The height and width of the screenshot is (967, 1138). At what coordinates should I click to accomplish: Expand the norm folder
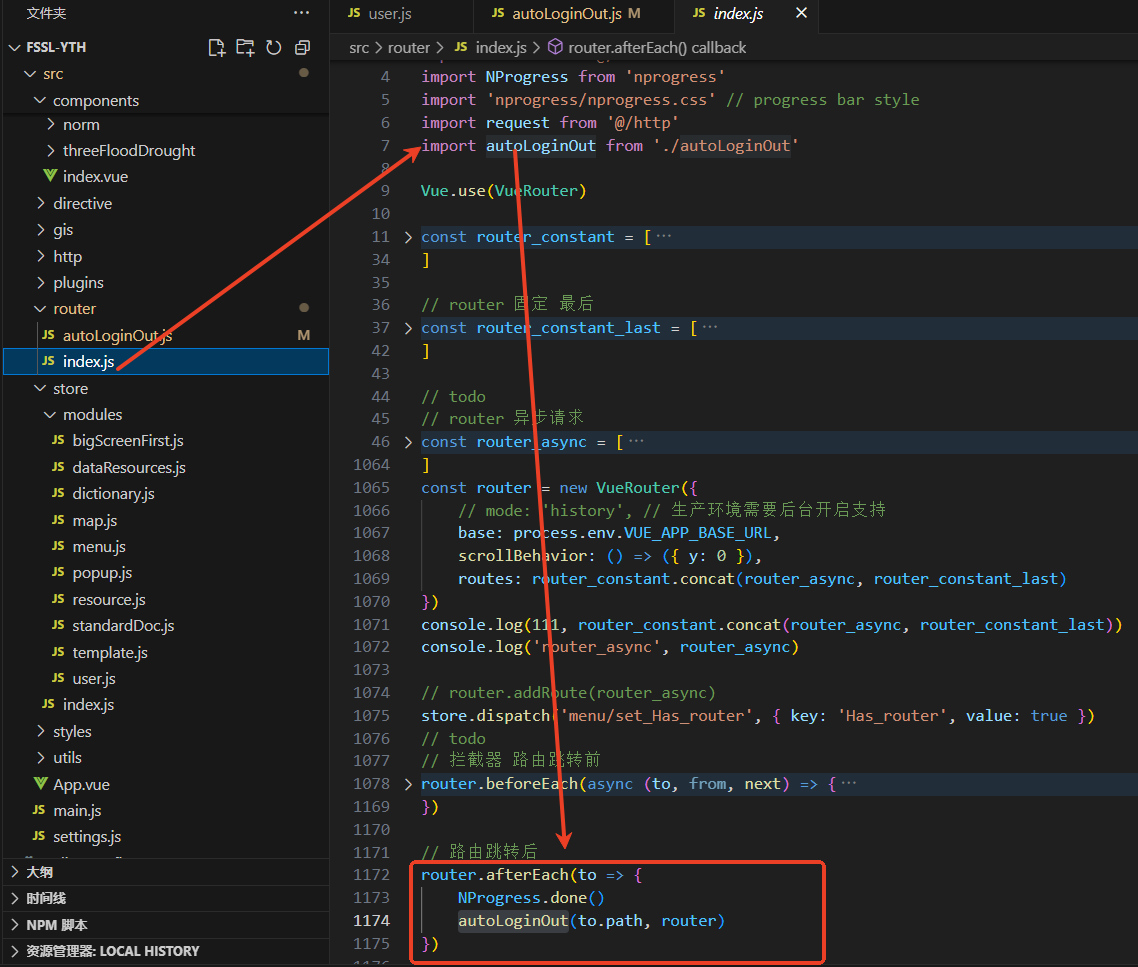(50, 124)
